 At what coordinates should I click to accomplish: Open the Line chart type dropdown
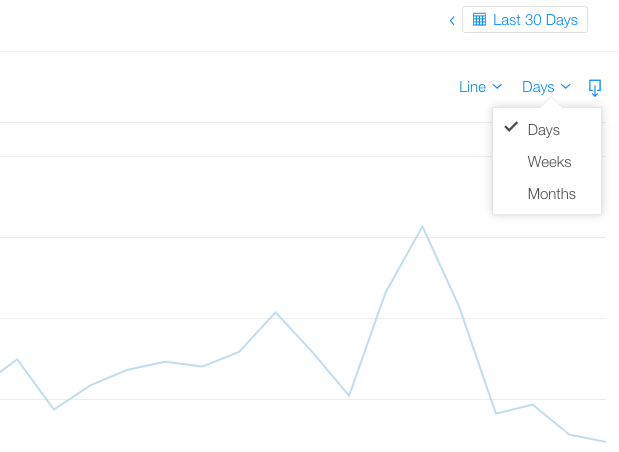[480, 87]
